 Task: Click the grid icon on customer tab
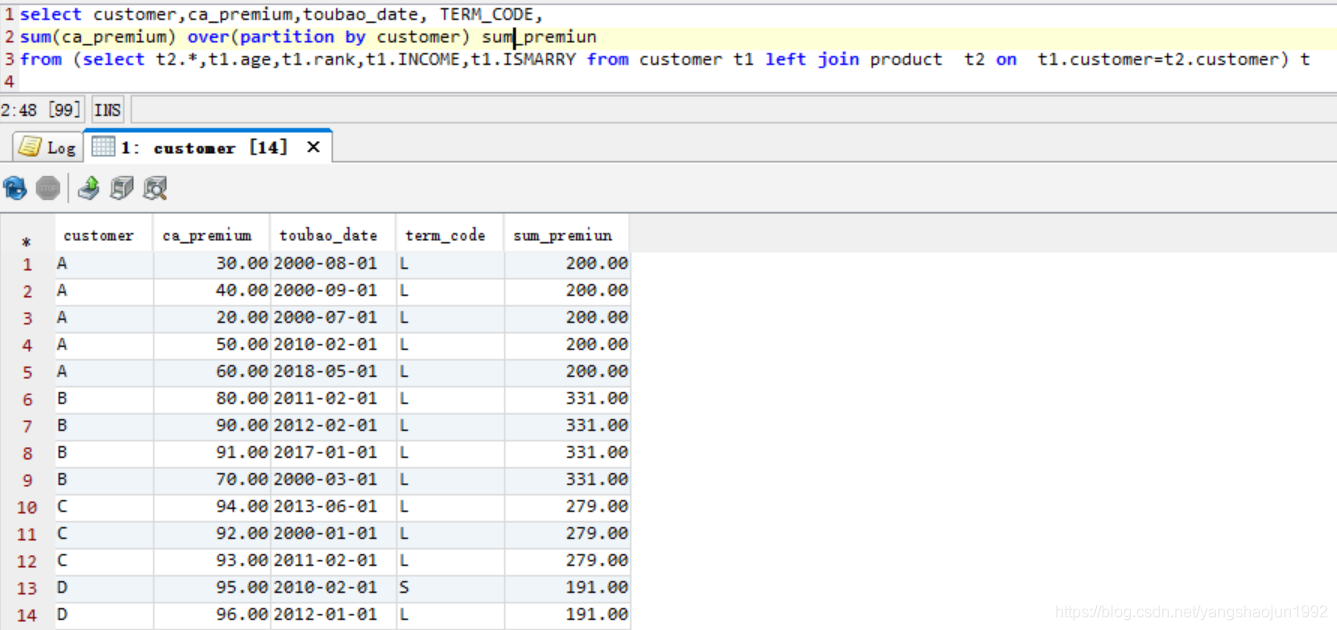point(103,147)
